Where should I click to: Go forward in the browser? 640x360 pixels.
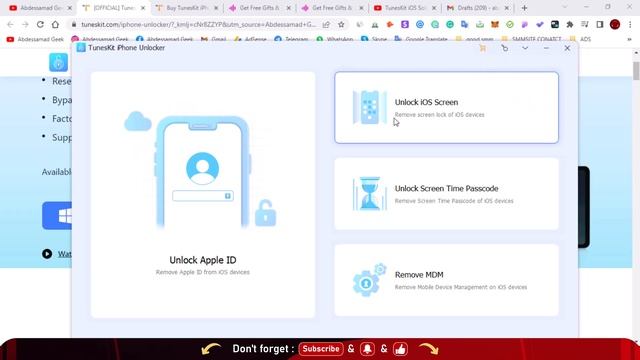coord(25,24)
